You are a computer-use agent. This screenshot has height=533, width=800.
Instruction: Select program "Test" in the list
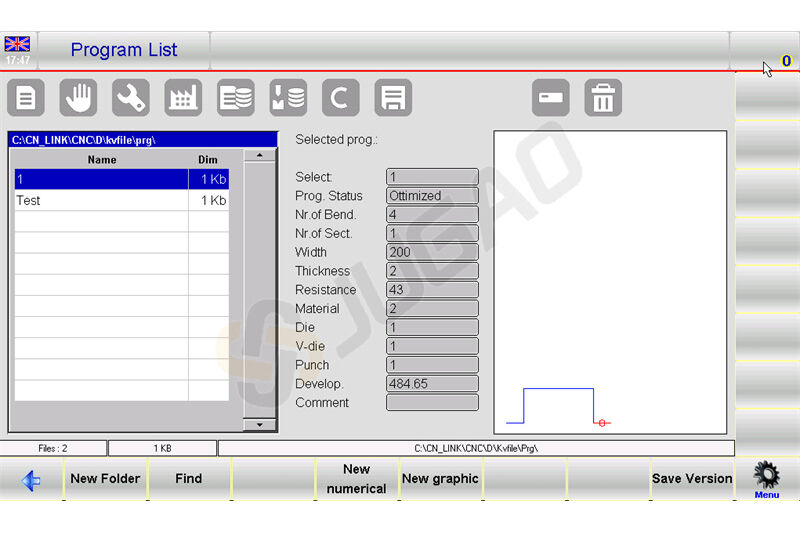pos(100,200)
